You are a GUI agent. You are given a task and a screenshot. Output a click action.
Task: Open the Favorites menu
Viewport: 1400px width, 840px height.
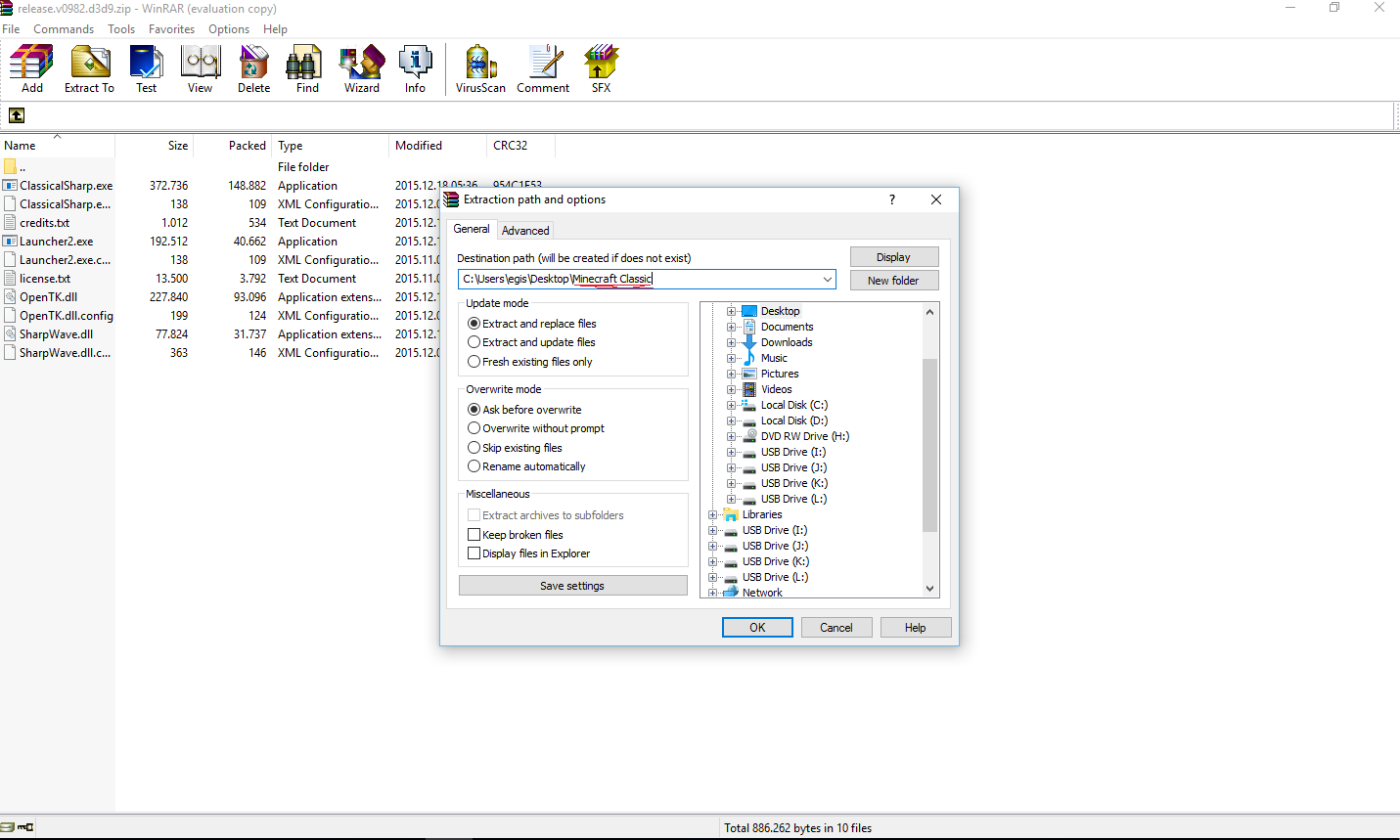(171, 29)
